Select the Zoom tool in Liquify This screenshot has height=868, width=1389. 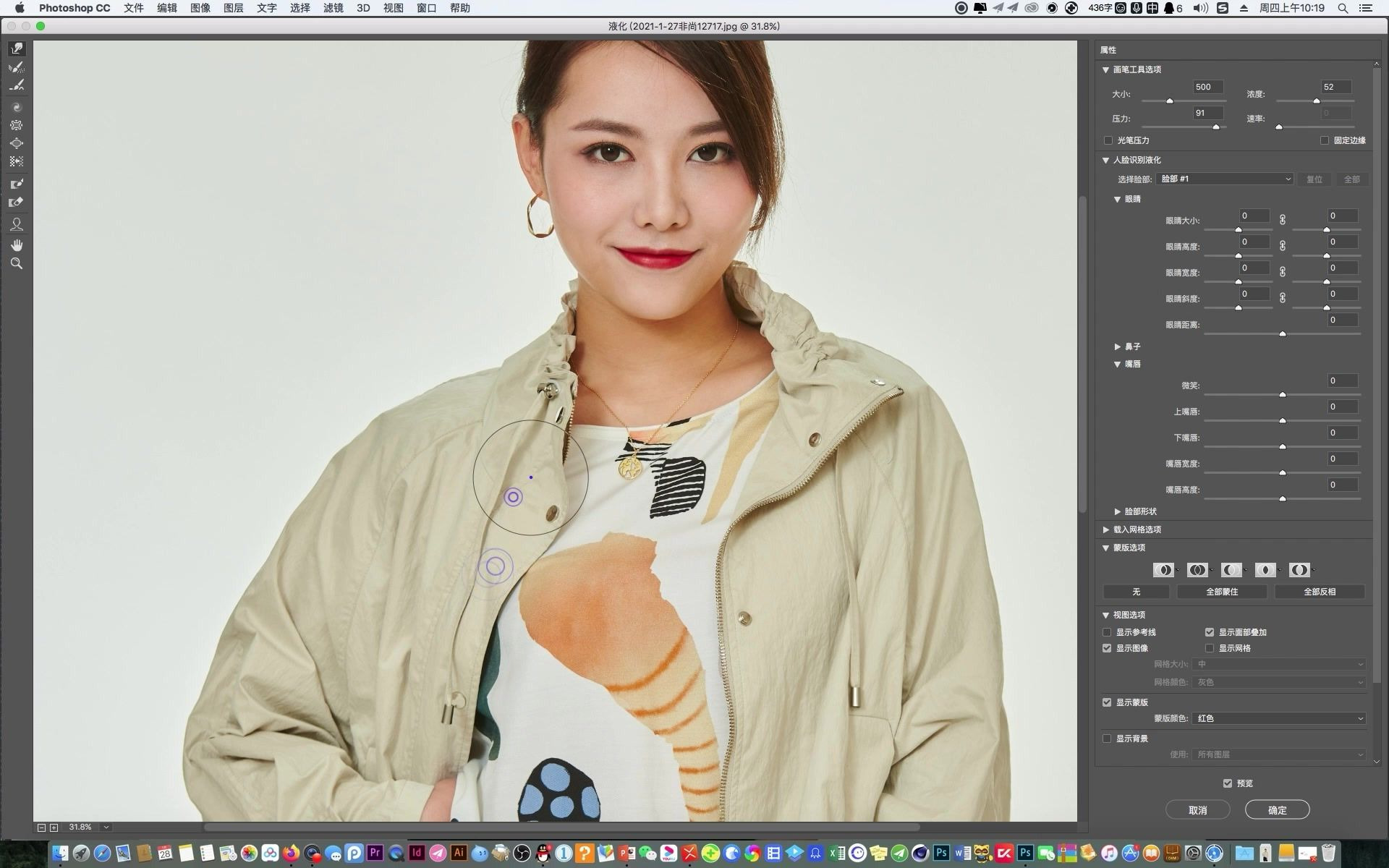[x=17, y=264]
